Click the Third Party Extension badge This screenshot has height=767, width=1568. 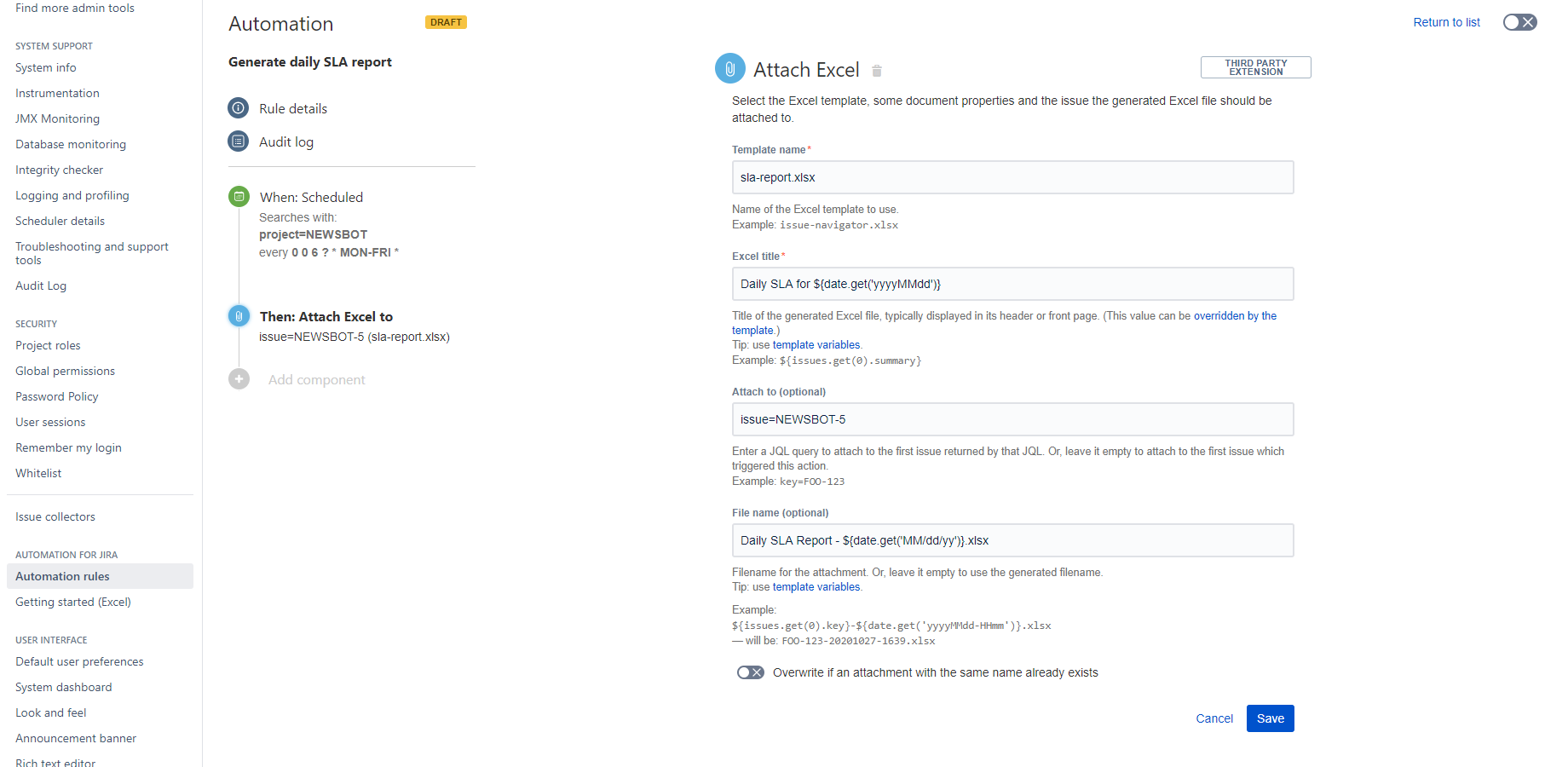(x=1256, y=67)
